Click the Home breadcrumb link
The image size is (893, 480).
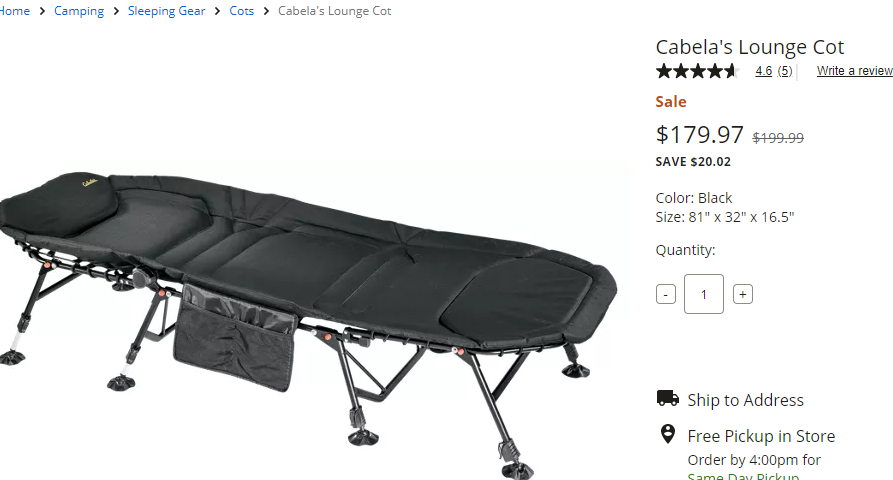14,11
